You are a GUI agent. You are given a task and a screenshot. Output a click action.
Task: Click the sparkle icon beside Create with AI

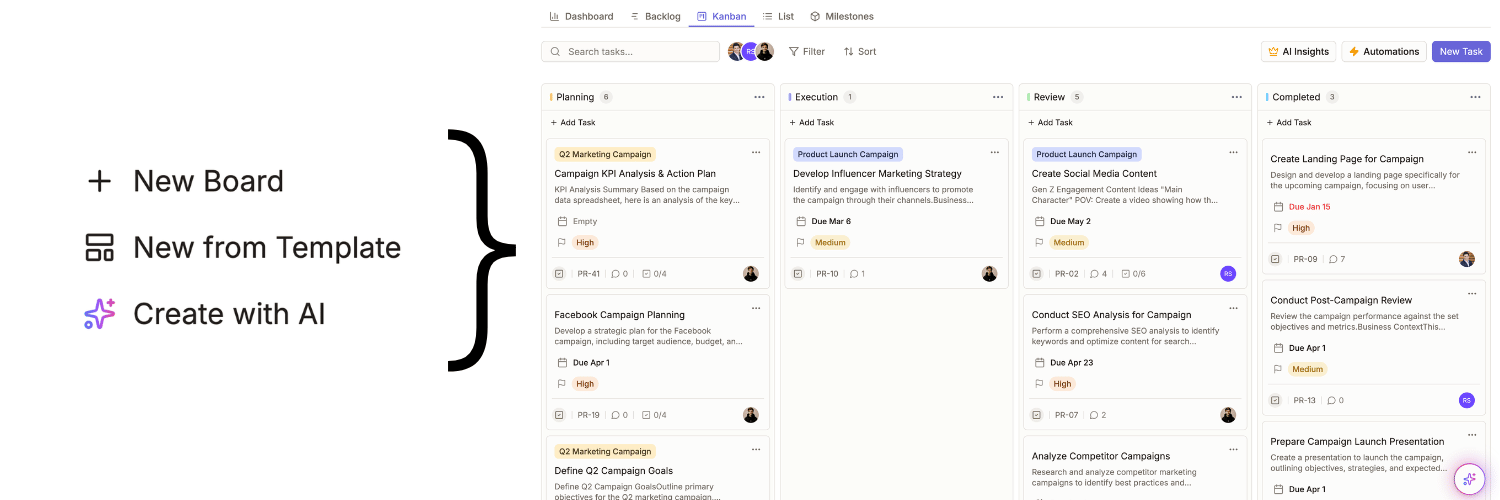pyautogui.click(x=99, y=314)
